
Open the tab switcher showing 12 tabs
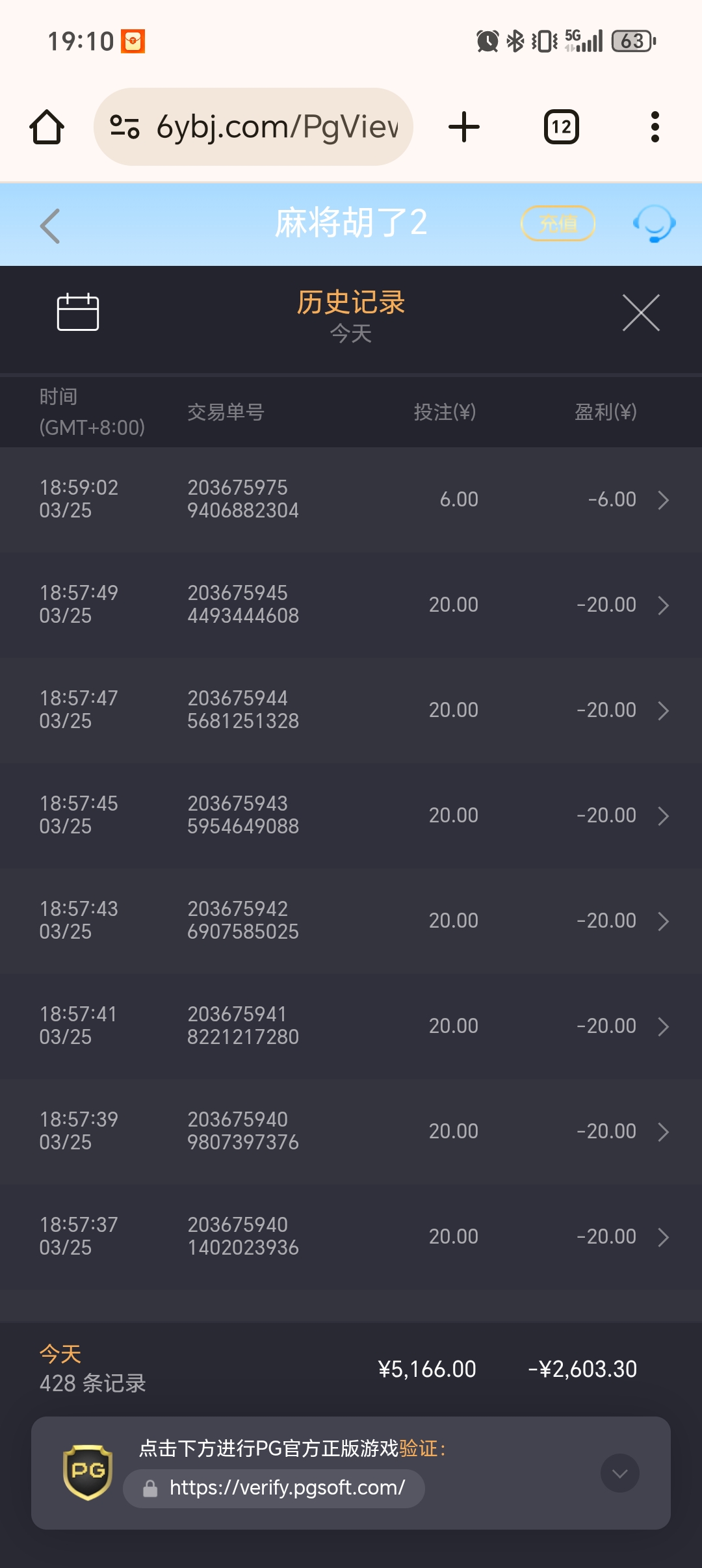(x=561, y=127)
